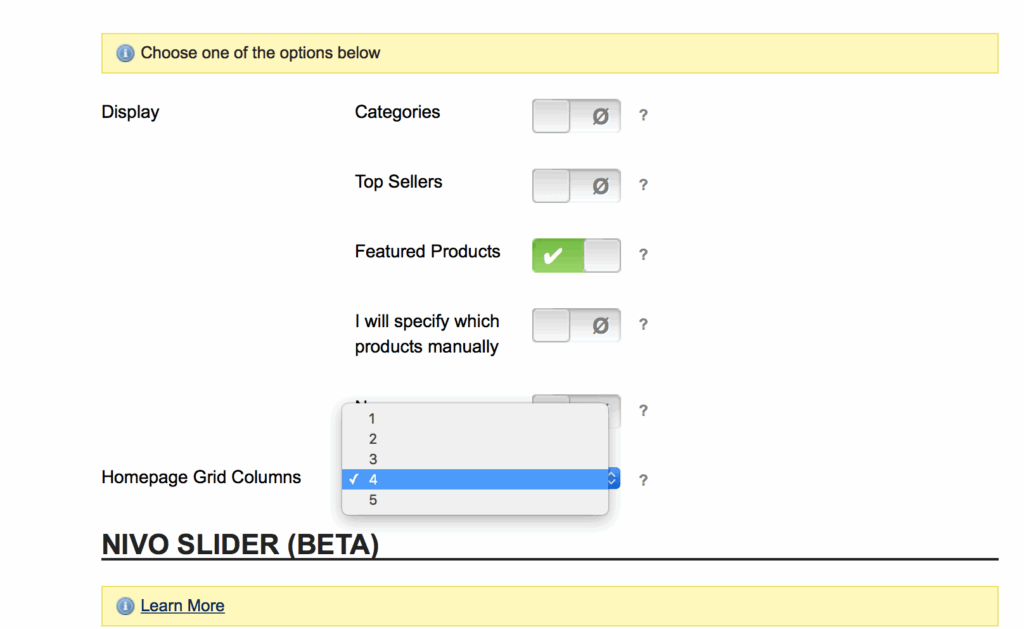This screenshot has height=629, width=1024.
Task: Turn on the Top Sellers toggle
Action: [576, 186]
